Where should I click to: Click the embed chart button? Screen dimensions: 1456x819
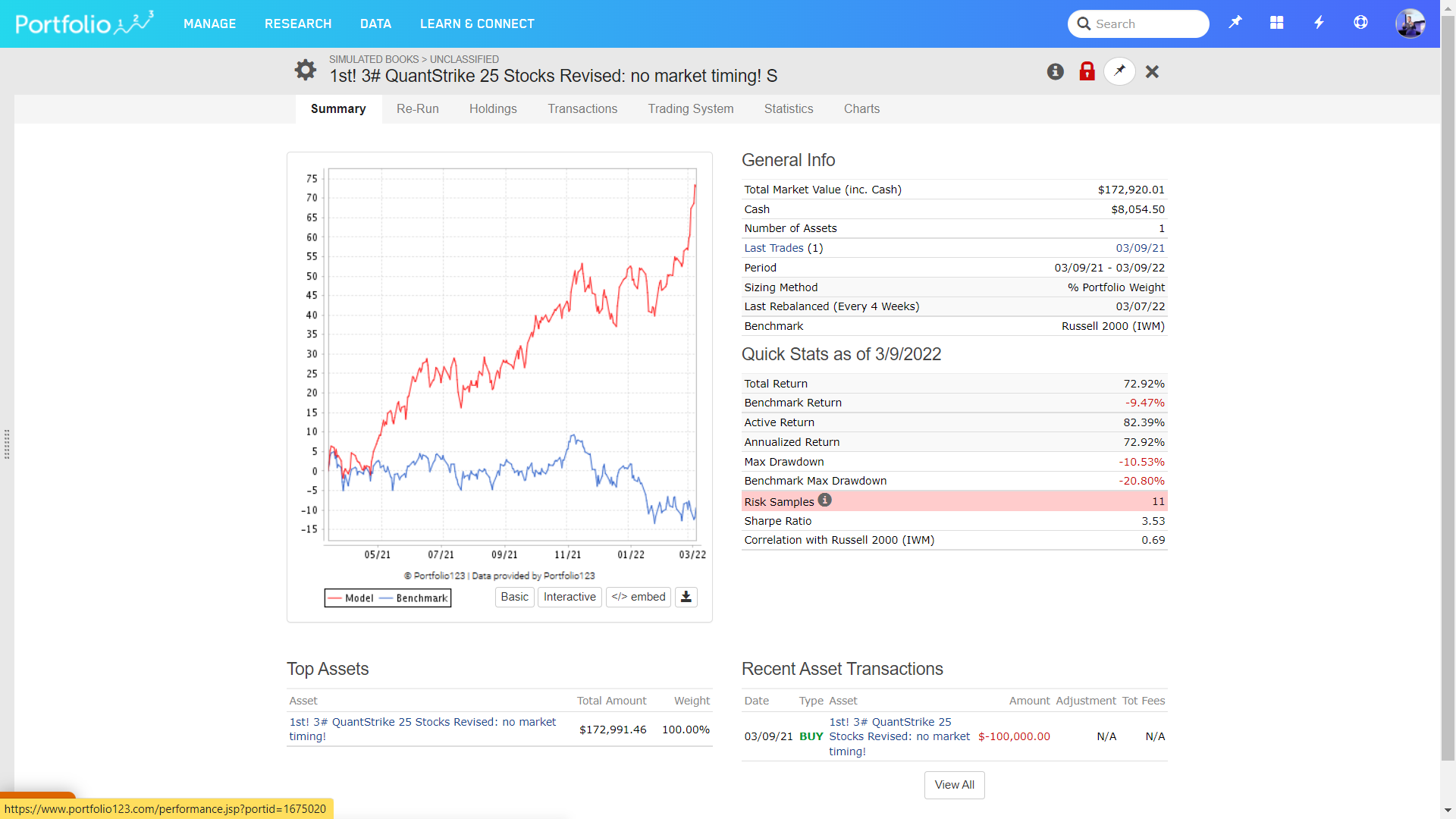(x=639, y=597)
